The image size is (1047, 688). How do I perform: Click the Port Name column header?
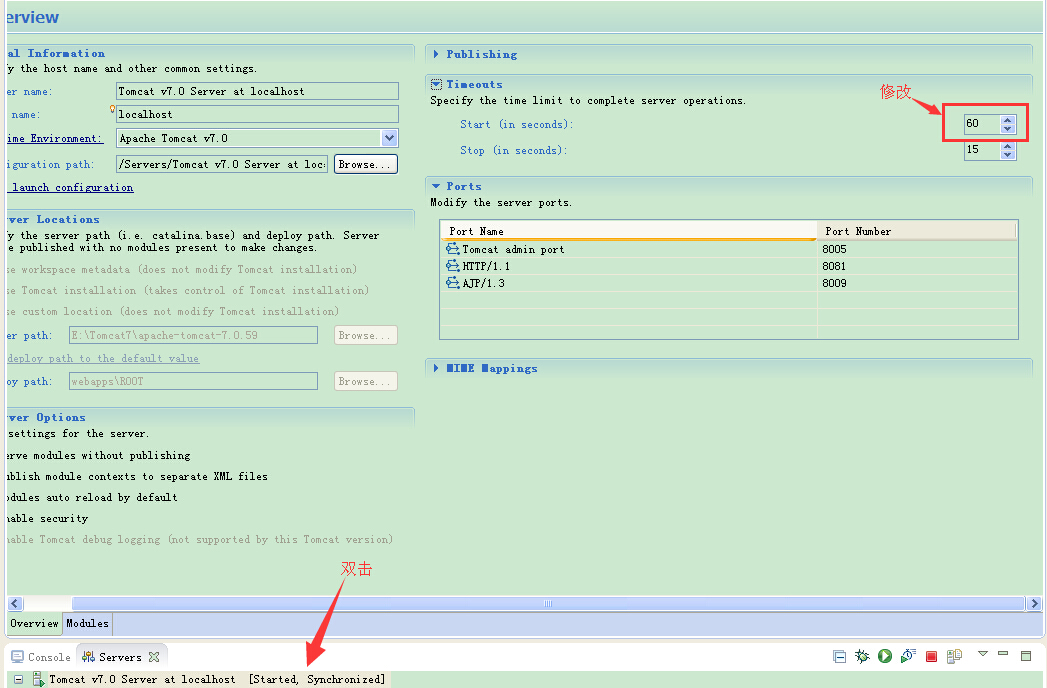[x=628, y=231]
